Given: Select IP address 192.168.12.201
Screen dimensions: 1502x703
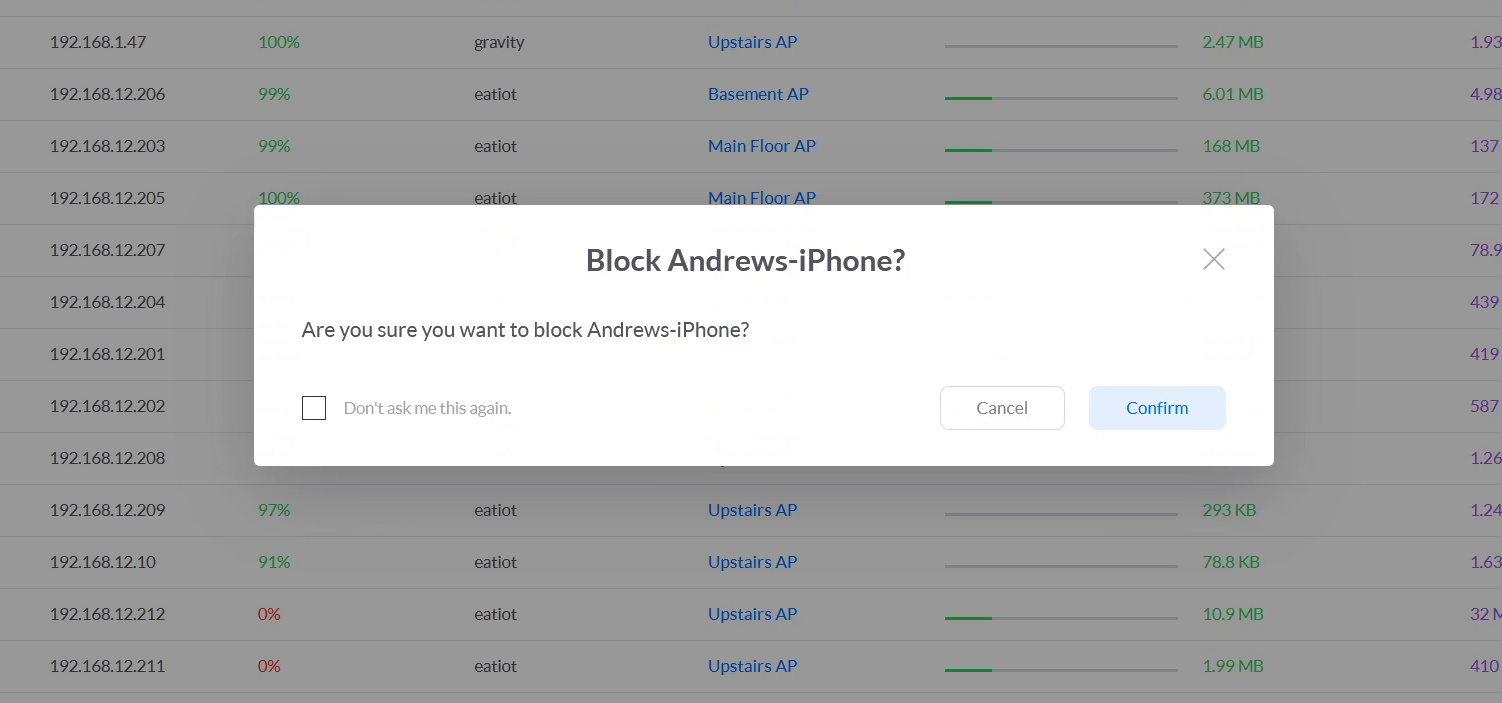Looking at the screenshot, I should tap(107, 354).
